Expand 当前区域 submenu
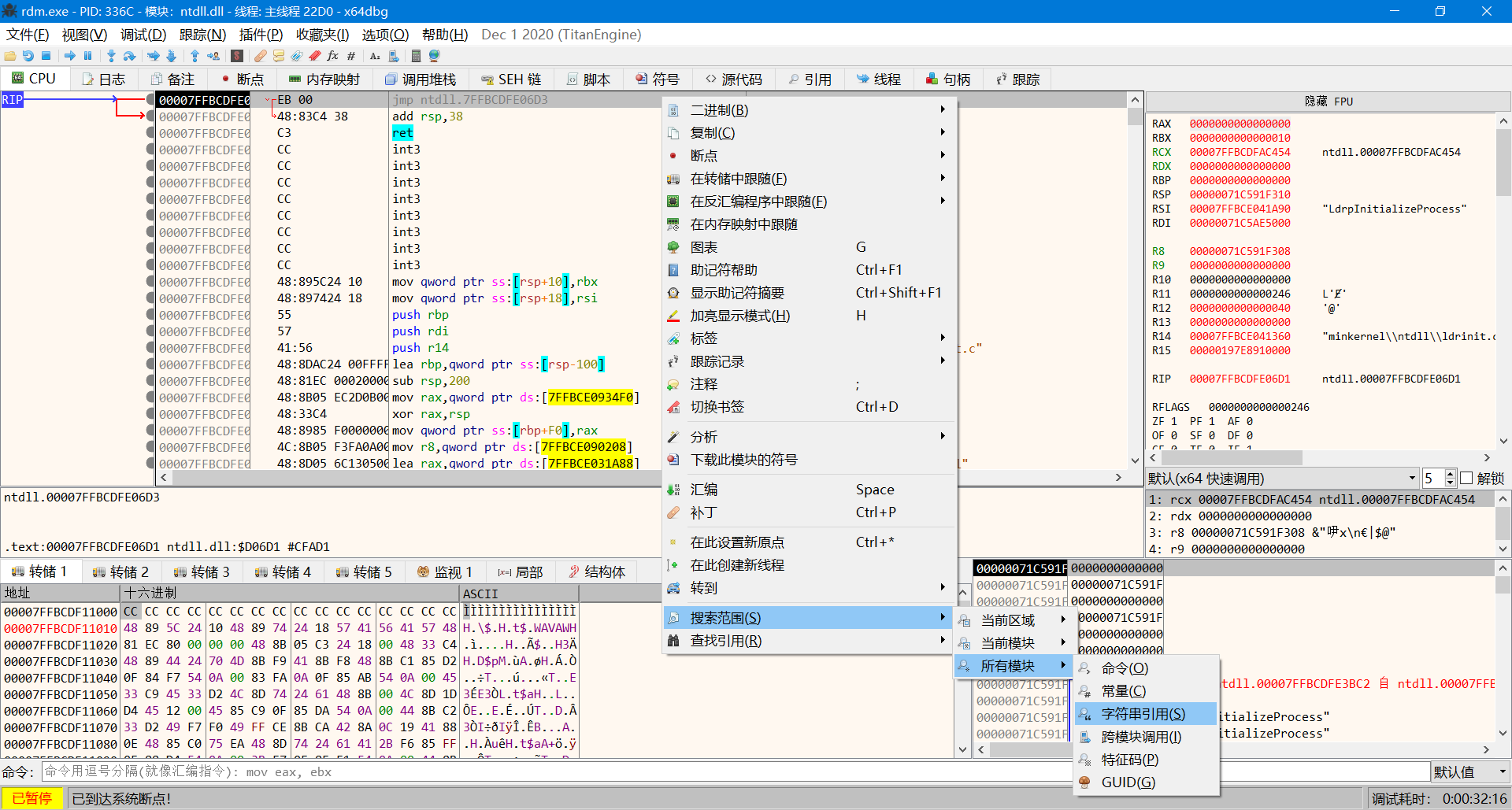 pos(1013,620)
